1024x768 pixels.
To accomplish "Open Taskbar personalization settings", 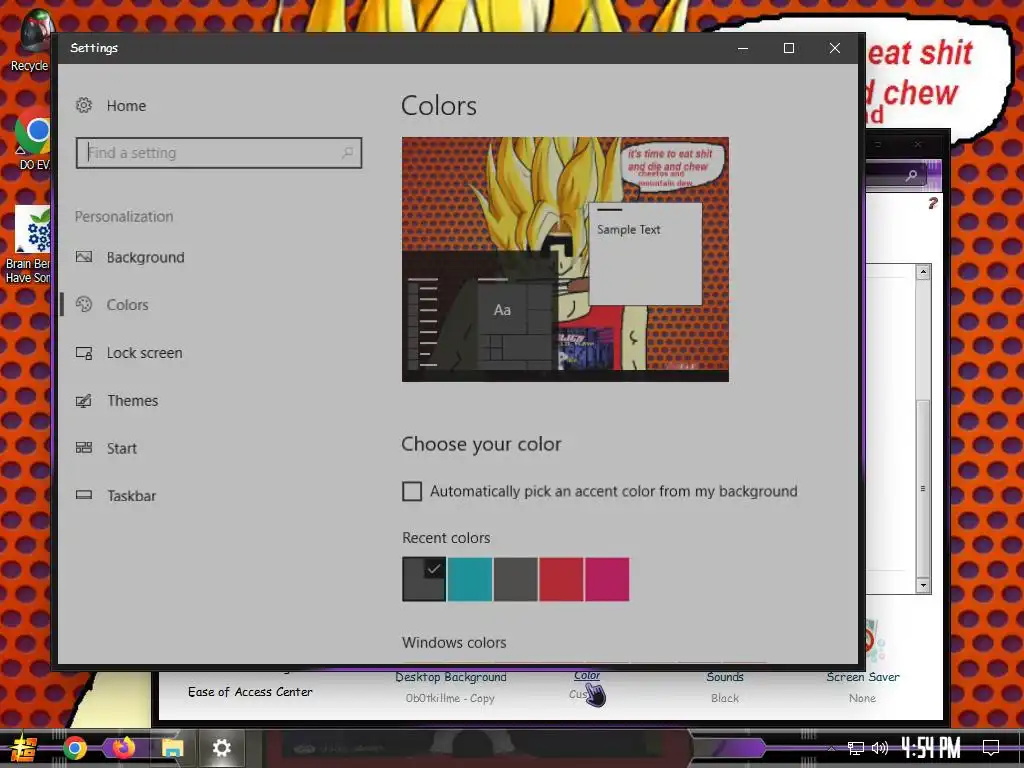I will tap(131, 496).
